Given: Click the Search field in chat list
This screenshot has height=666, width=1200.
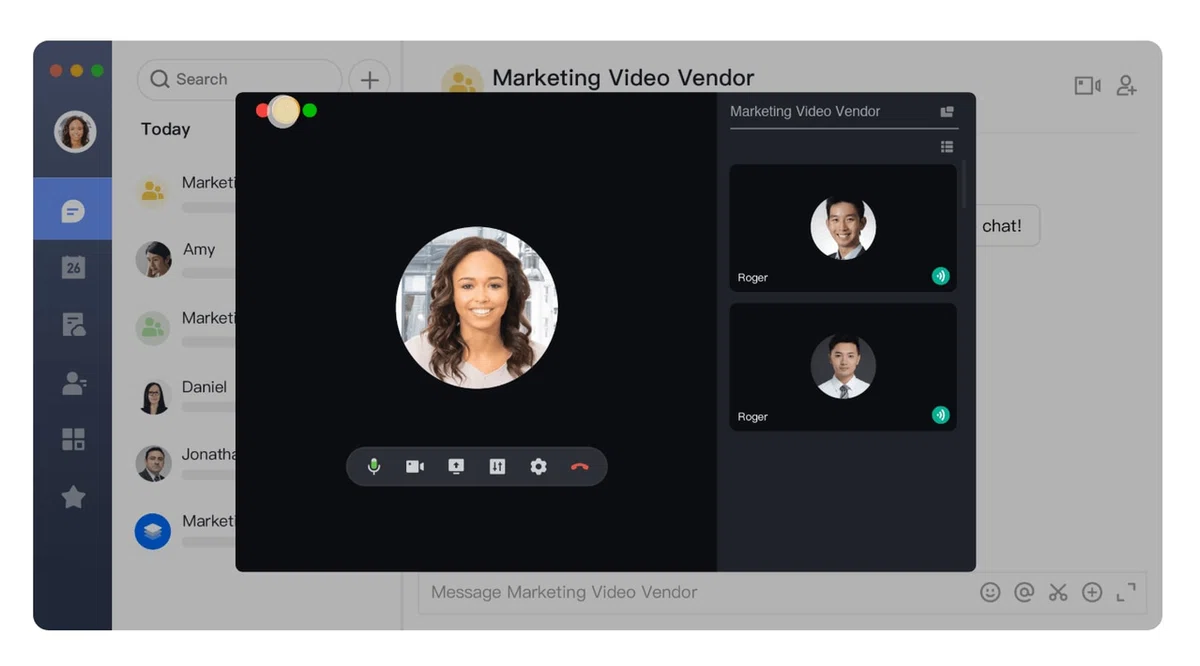Looking at the screenshot, I should pyautogui.click(x=239, y=79).
